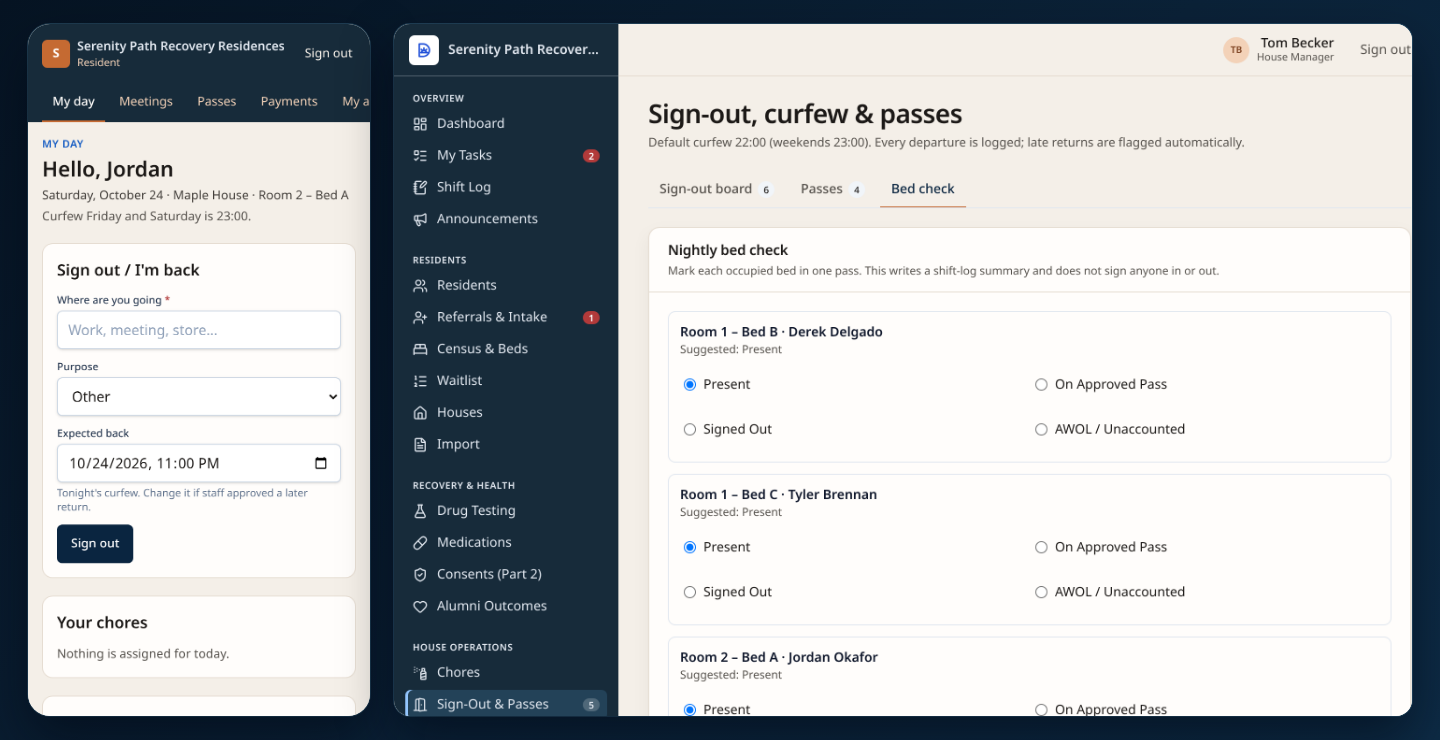Screen dimensions: 1440x740
Task: Switch to the Sign-out board tab
Action: pyautogui.click(x=715, y=189)
